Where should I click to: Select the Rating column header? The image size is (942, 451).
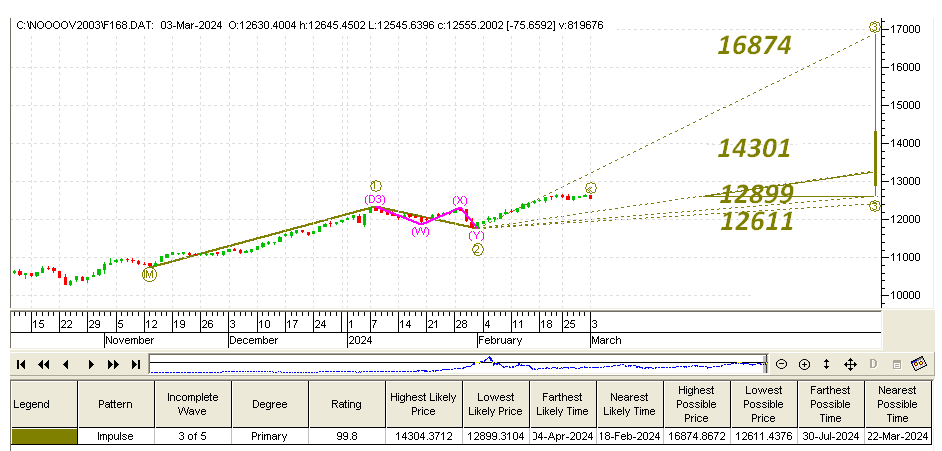[x=347, y=404]
